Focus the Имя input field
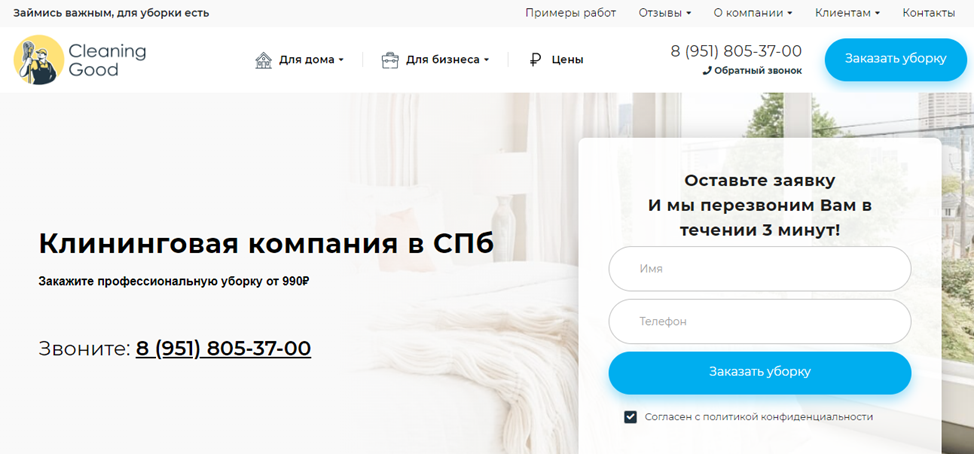The height and width of the screenshot is (454, 974). pos(760,269)
